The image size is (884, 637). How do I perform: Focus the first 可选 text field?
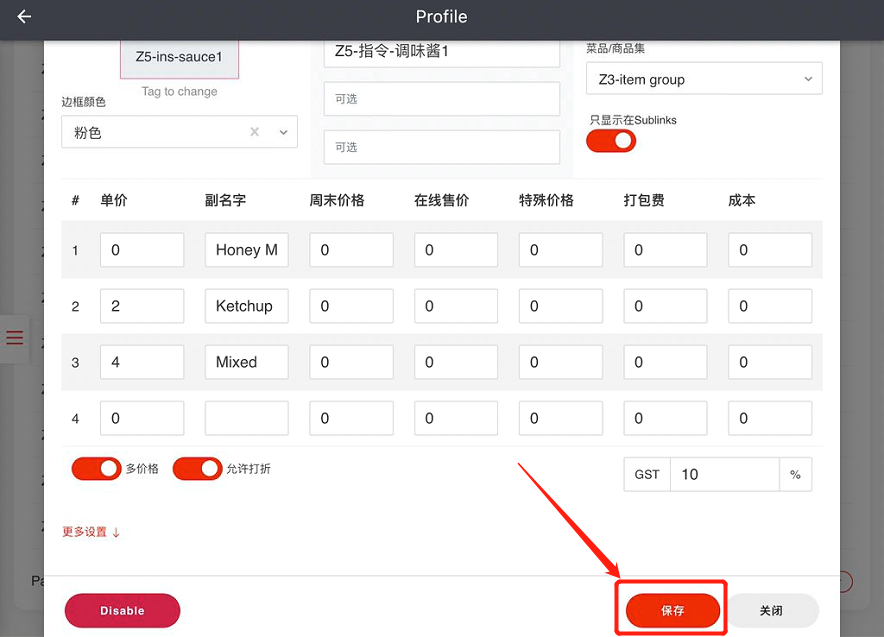pos(441,99)
